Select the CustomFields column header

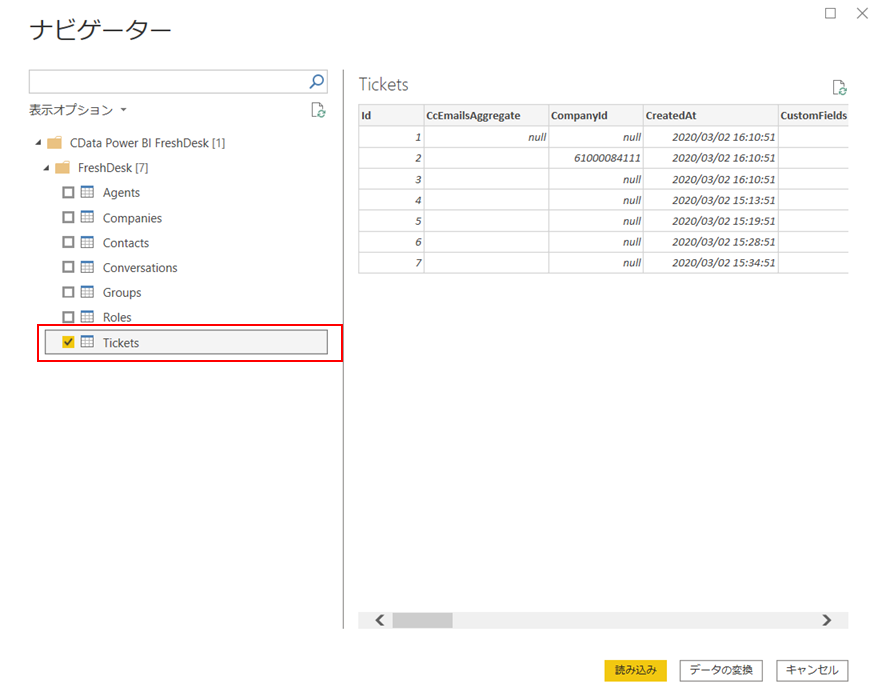813,115
